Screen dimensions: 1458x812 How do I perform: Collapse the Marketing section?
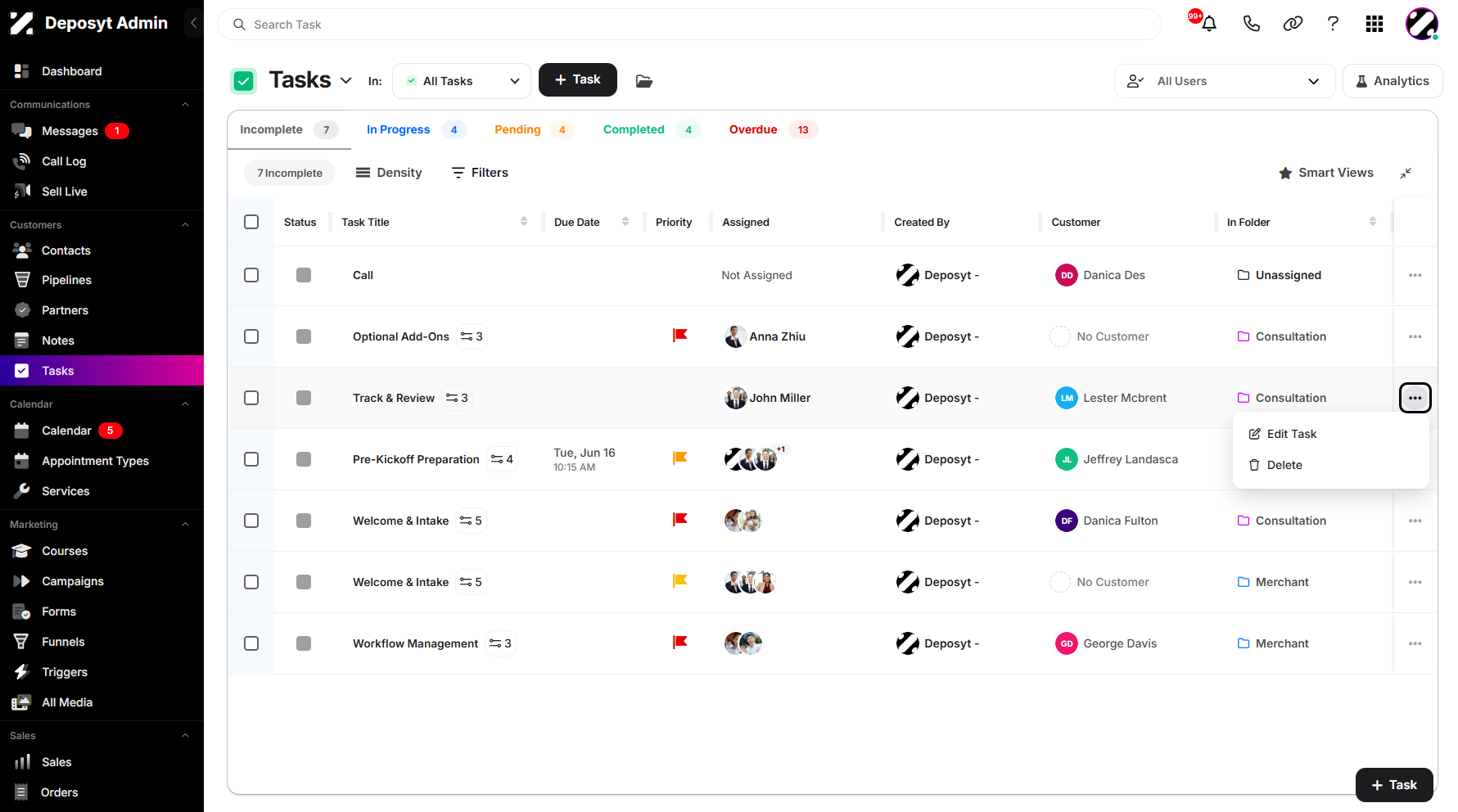(x=185, y=525)
